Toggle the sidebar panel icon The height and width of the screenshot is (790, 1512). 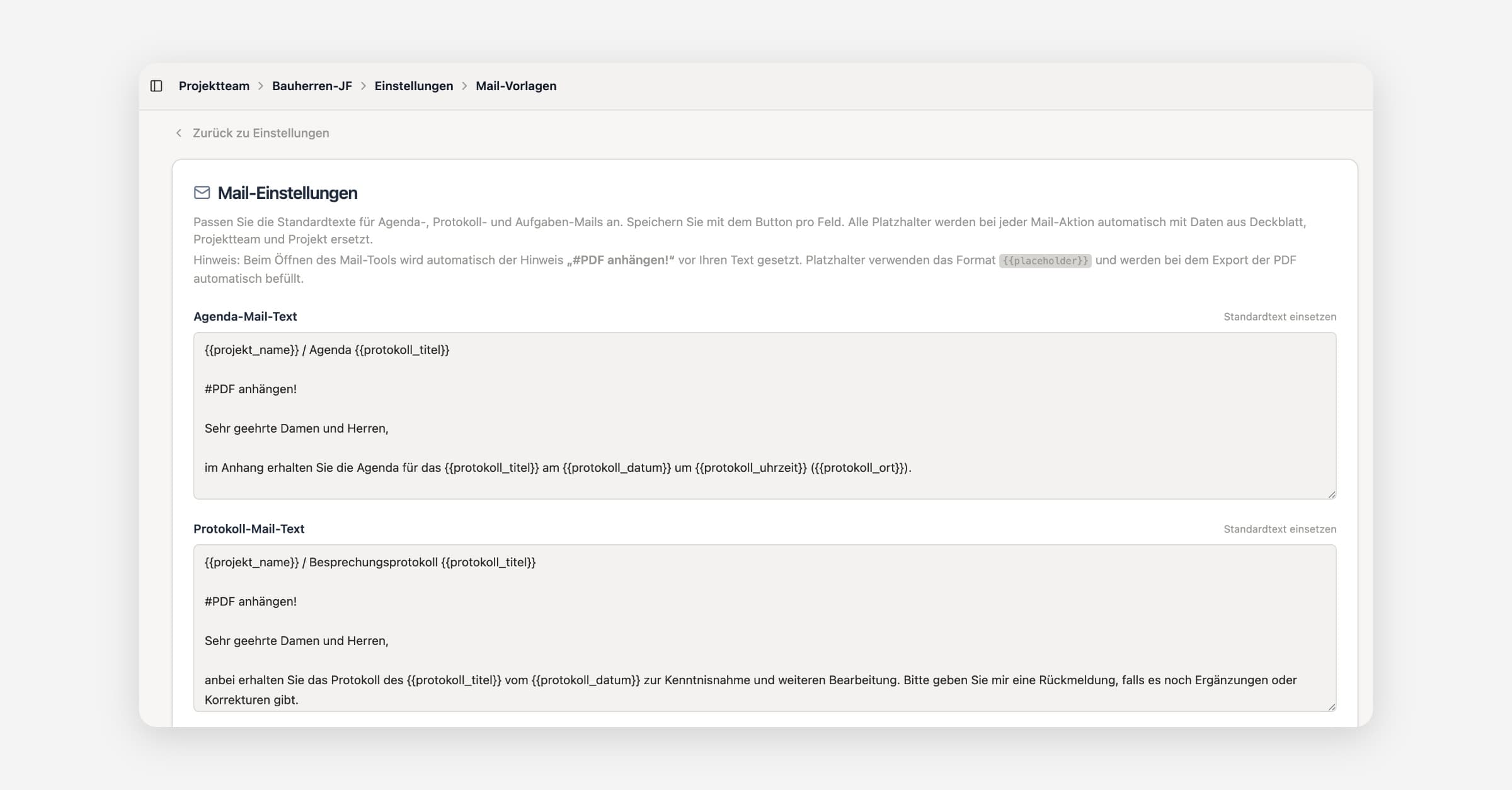click(156, 86)
